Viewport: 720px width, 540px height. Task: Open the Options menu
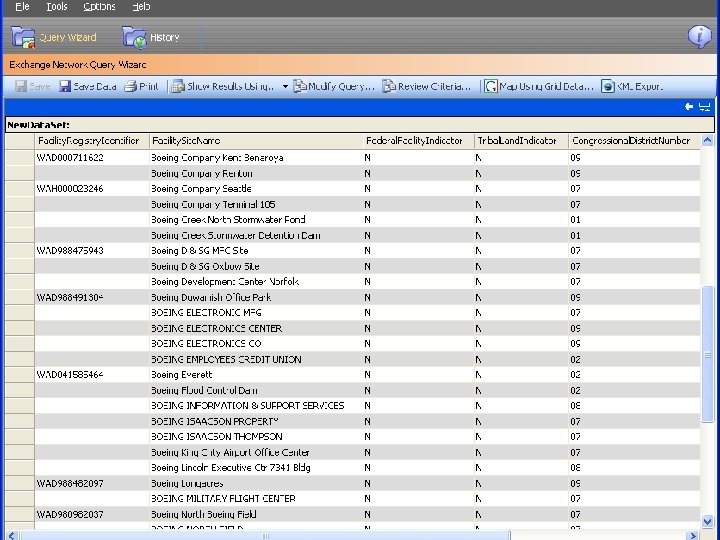coord(100,7)
